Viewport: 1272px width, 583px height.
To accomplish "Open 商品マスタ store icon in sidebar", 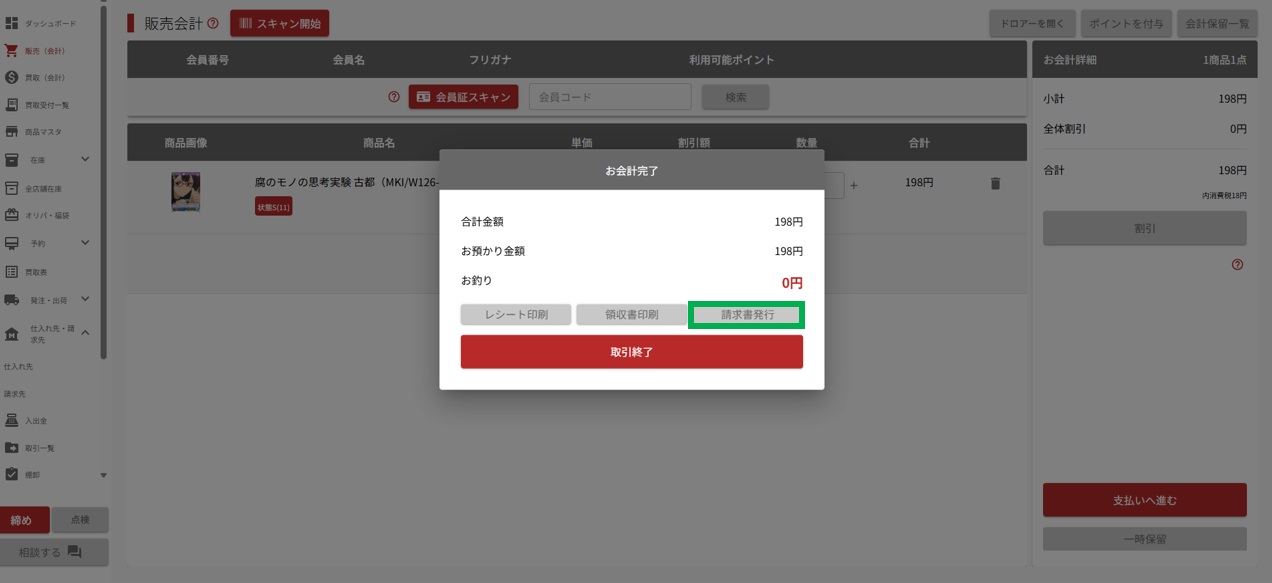I will click(x=12, y=132).
